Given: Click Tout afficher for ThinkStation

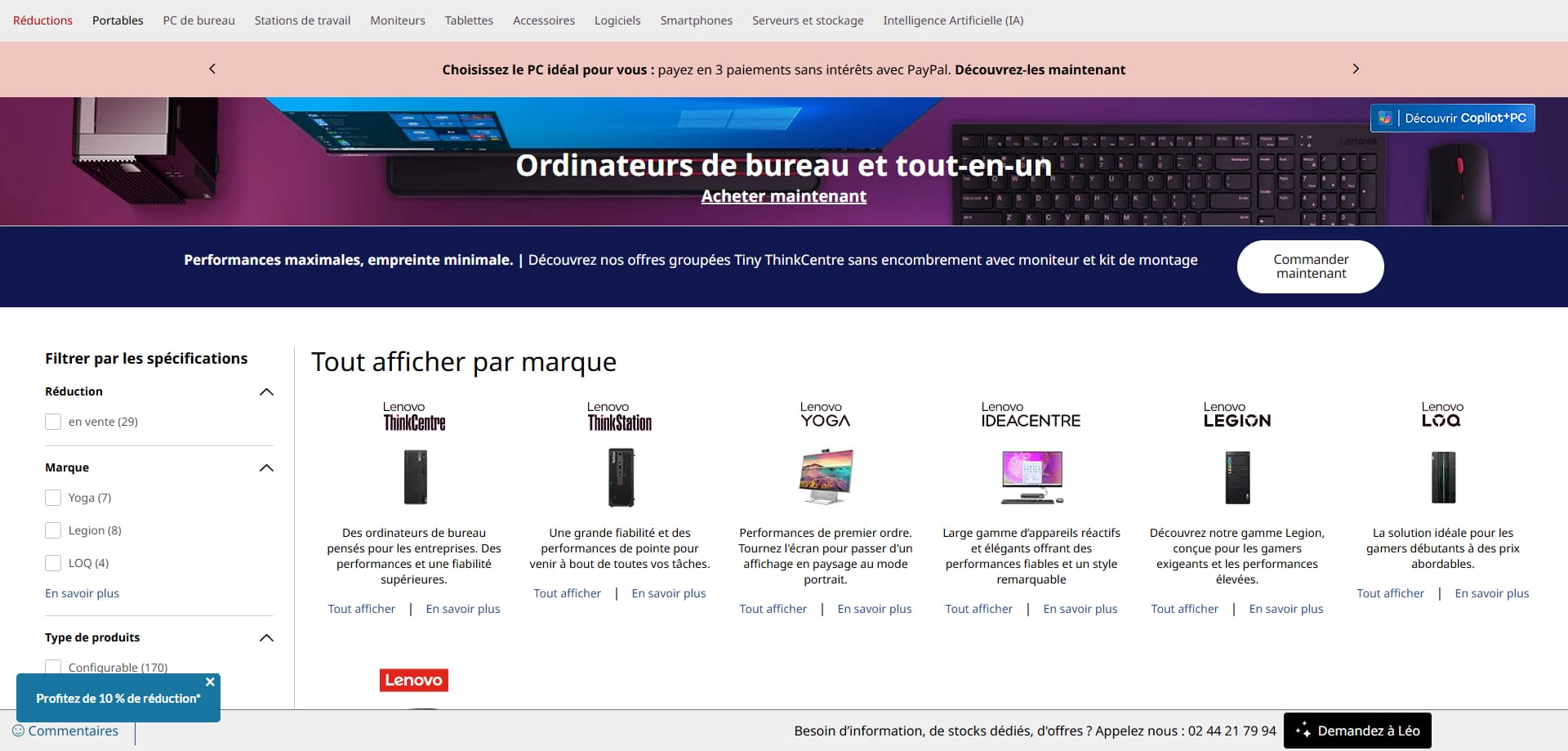Looking at the screenshot, I should pyautogui.click(x=568, y=593).
